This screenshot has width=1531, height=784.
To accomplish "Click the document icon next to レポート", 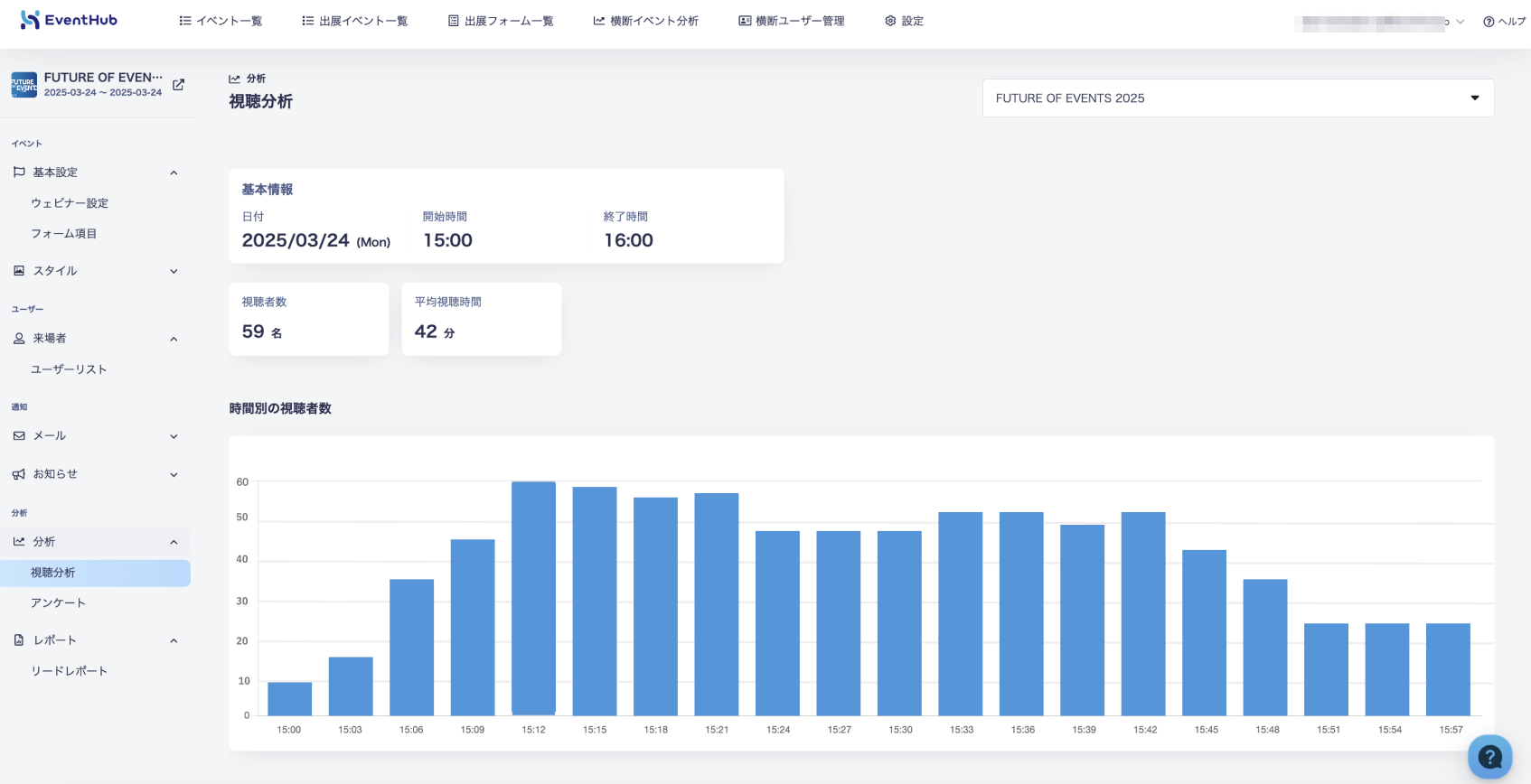I will (19, 639).
